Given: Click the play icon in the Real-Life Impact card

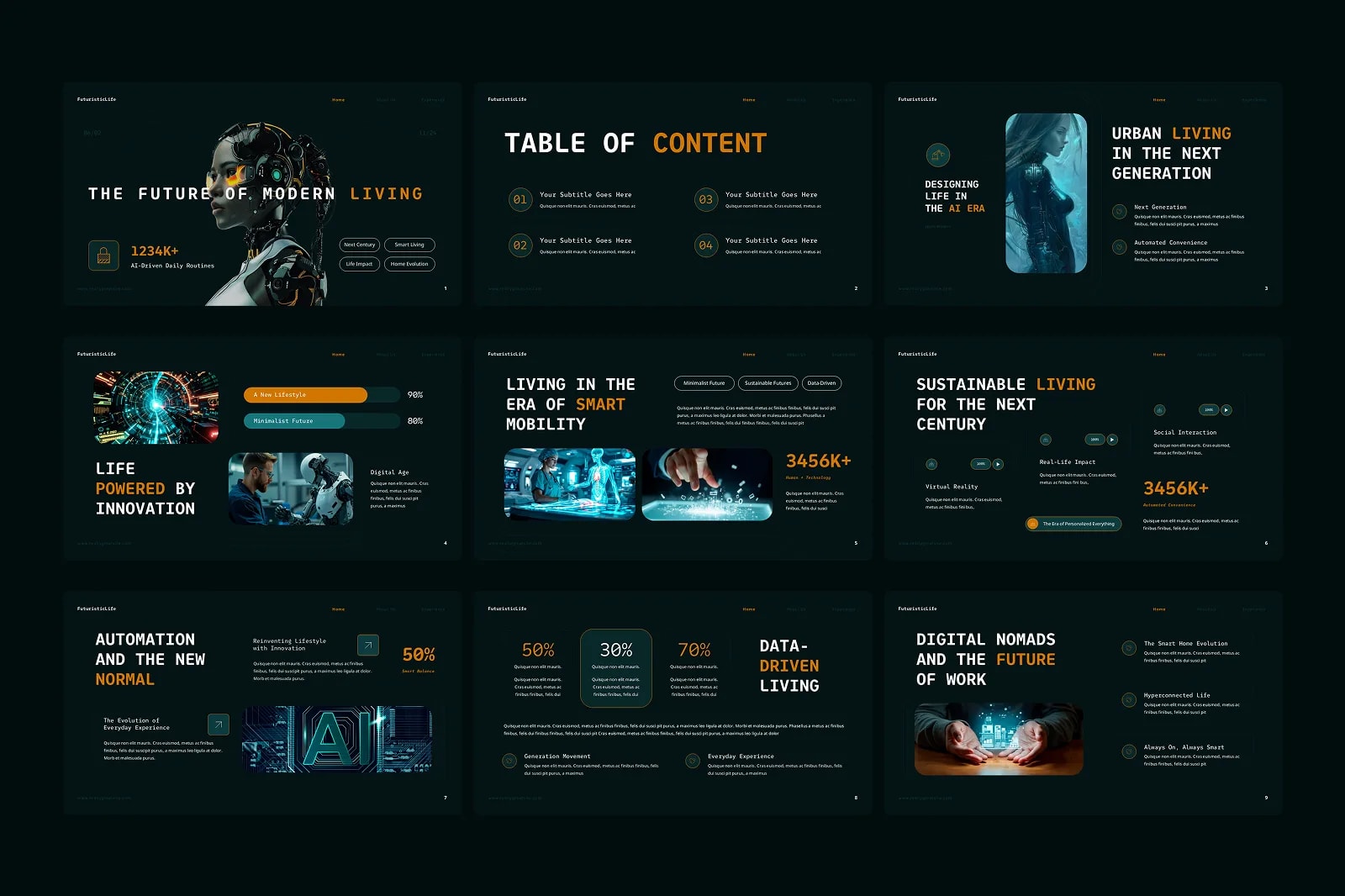Looking at the screenshot, I should [1112, 440].
